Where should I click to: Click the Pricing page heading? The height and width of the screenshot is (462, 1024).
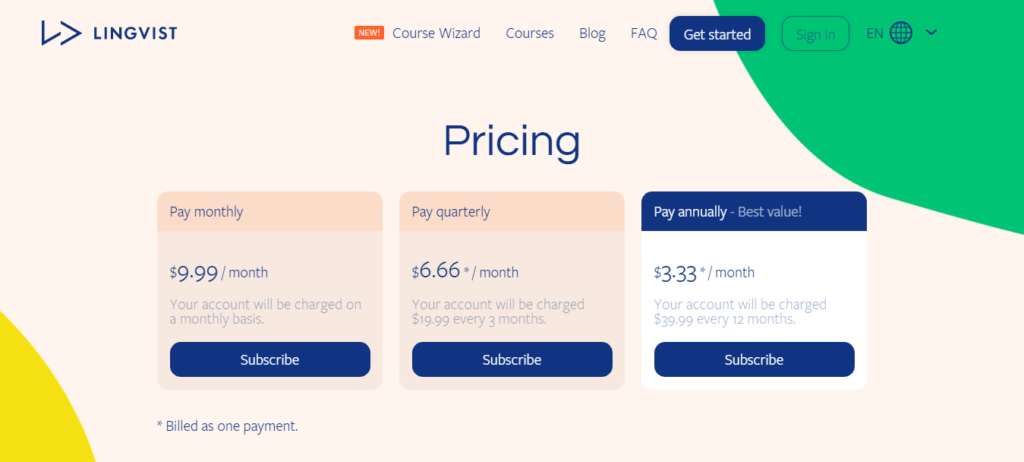click(x=512, y=141)
